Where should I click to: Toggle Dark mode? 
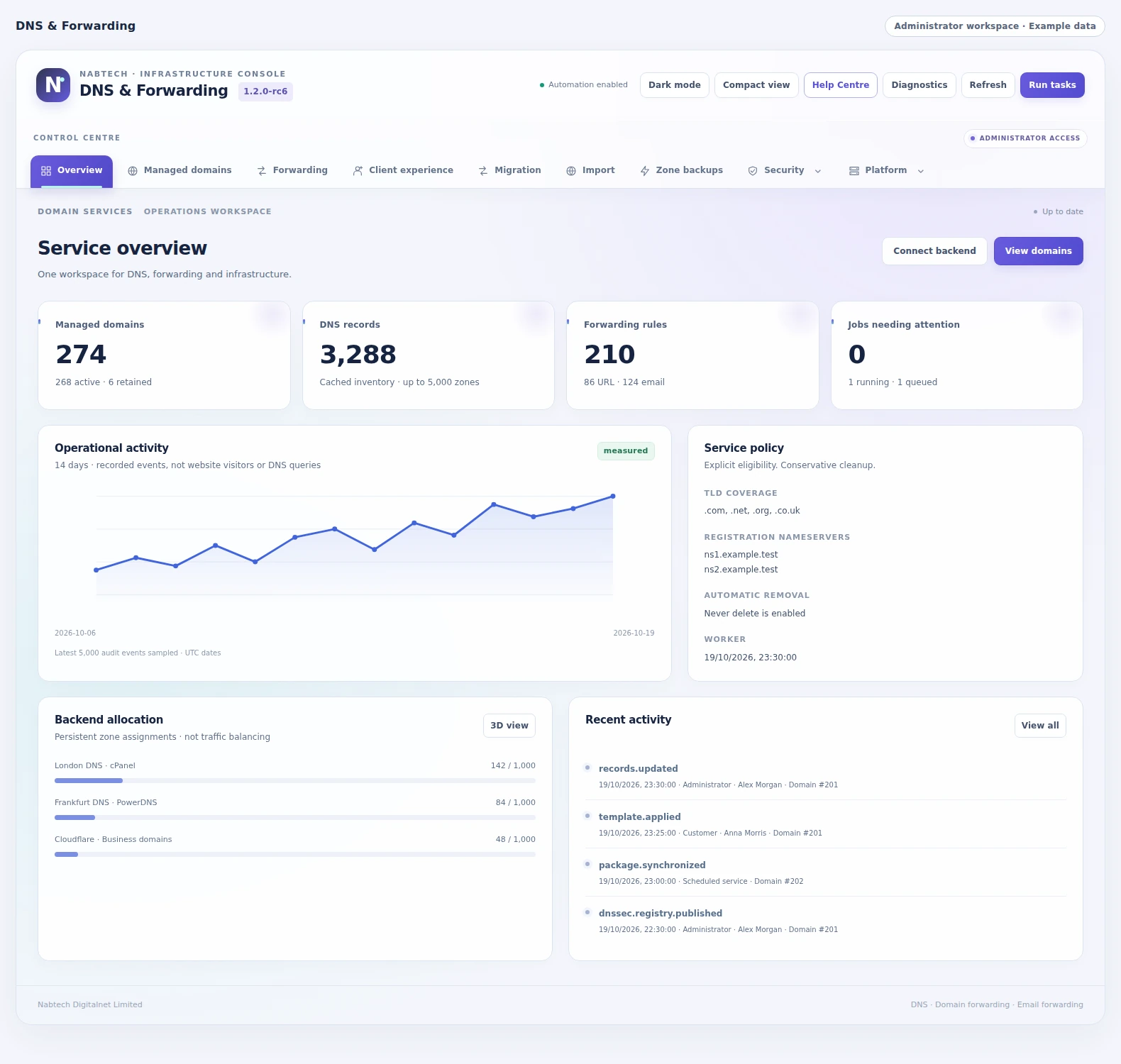click(675, 85)
